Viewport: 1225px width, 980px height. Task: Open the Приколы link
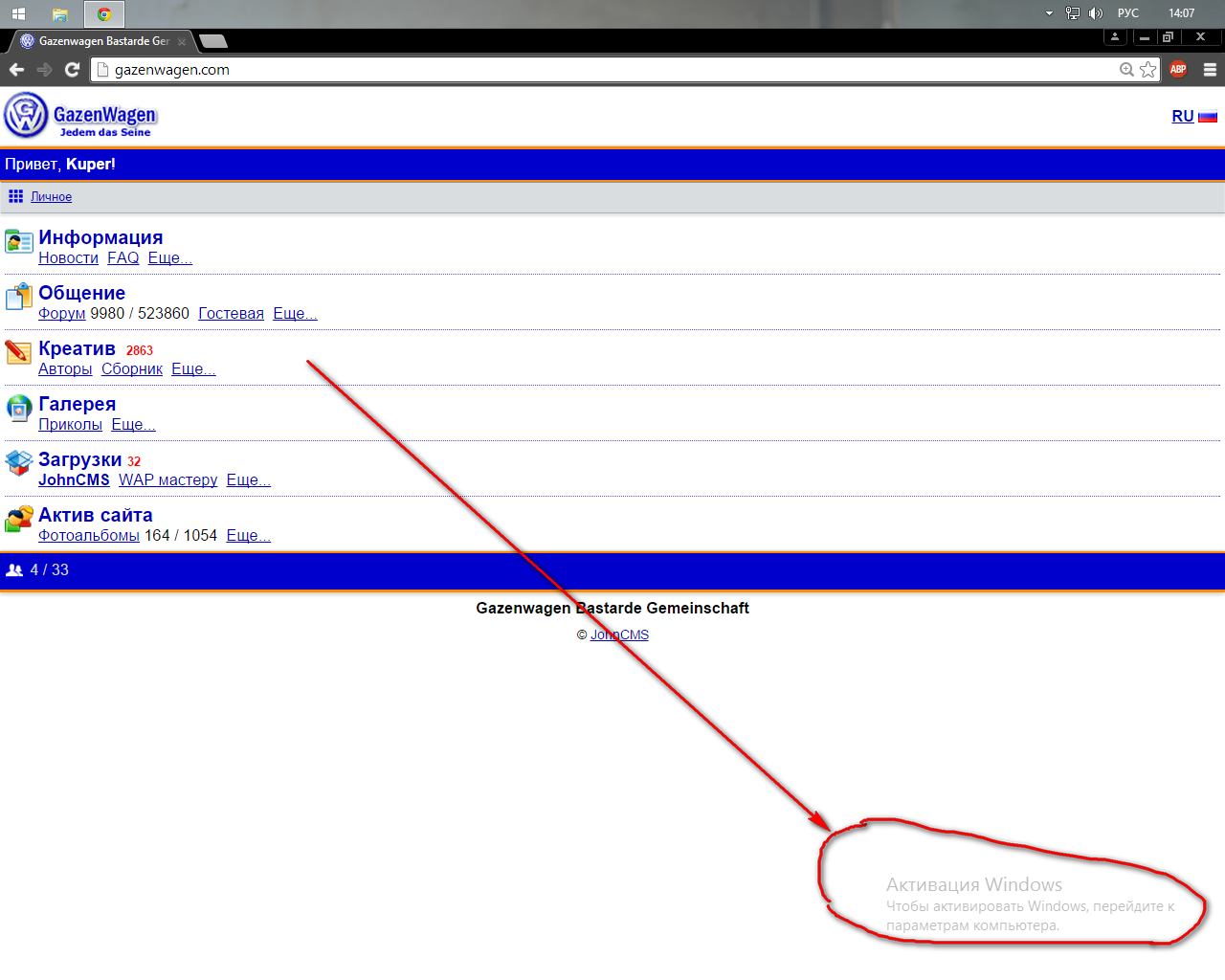(x=70, y=424)
